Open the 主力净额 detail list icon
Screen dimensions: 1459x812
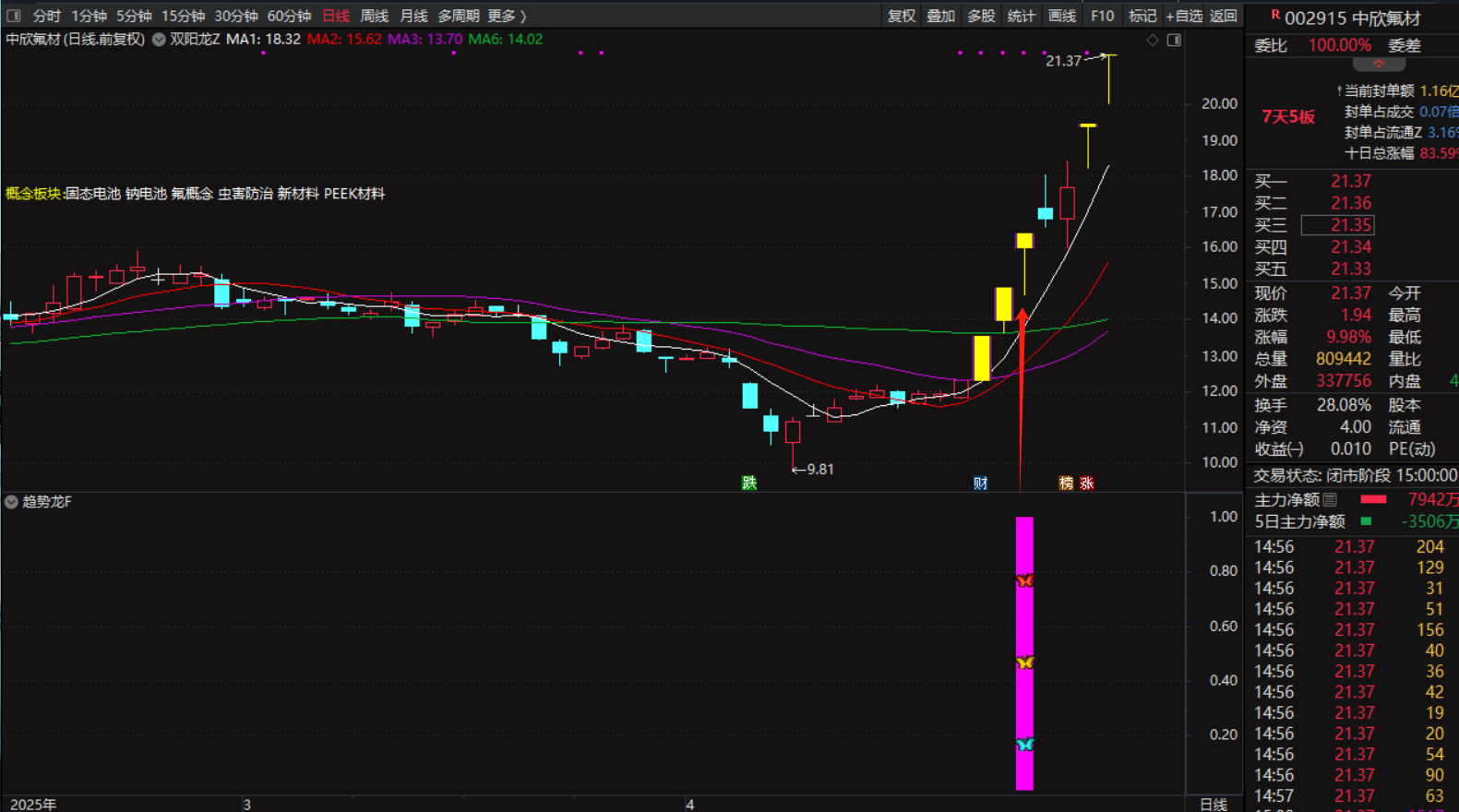pos(1330,499)
